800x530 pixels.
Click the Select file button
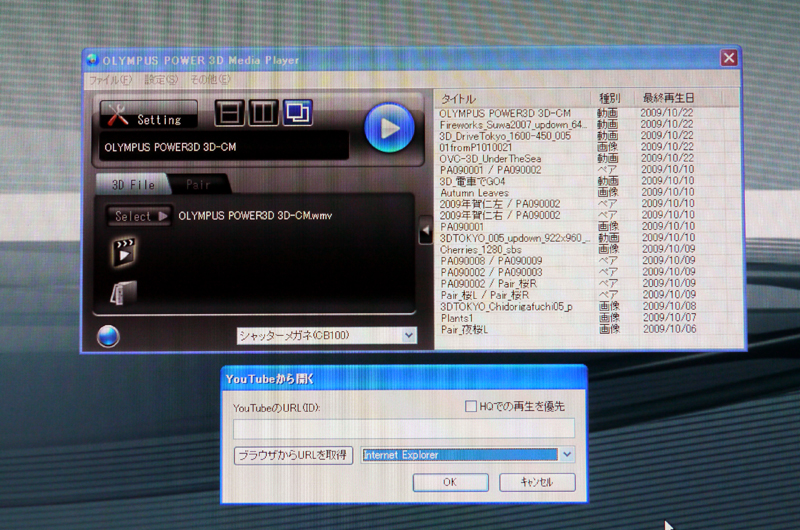coord(139,216)
